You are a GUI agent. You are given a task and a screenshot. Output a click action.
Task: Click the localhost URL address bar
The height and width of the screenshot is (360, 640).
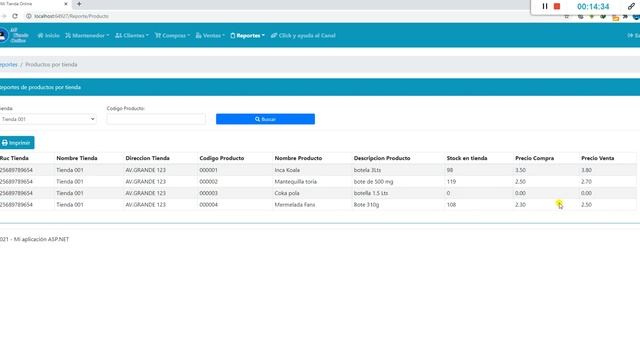[x=71, y=16]
